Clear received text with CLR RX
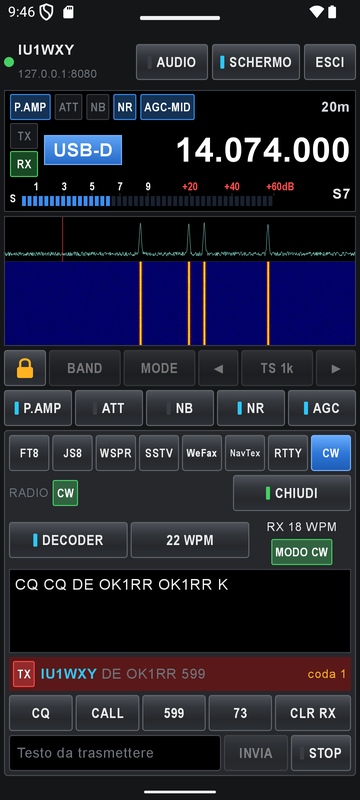 coord(313,713)
